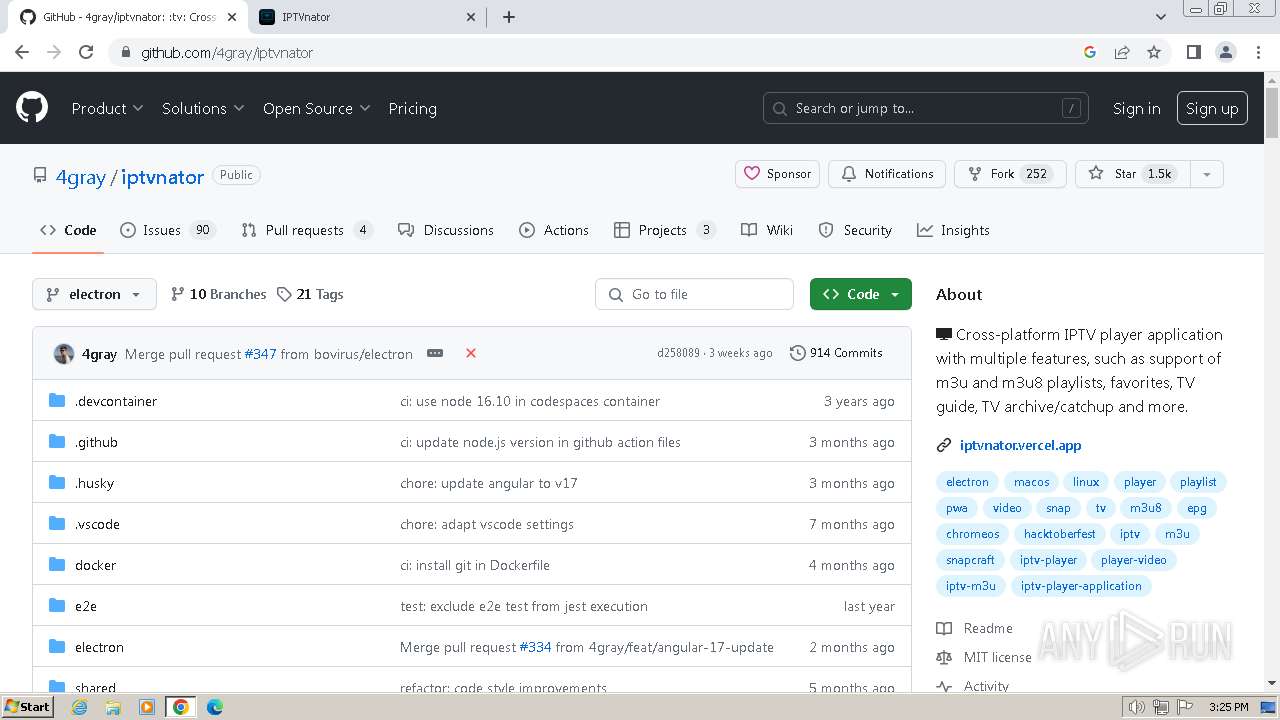Viewport: 1280px width, 720px height.
Task: Open the green Code dropdown button
Action: tap(861, 294)
